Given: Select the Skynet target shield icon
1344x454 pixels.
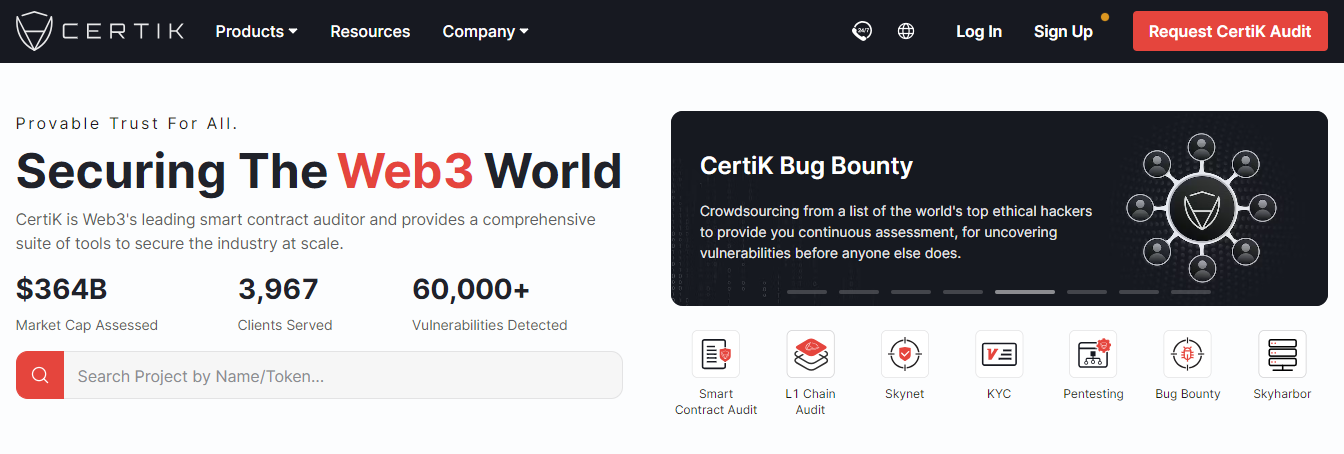Looking at the screenshot, I should pos(905,354).
